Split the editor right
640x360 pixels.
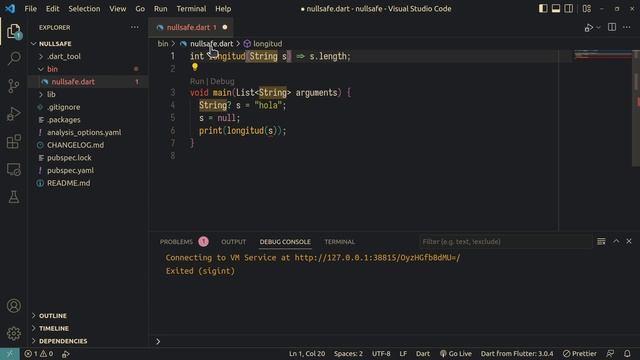(x=612, y=27)
